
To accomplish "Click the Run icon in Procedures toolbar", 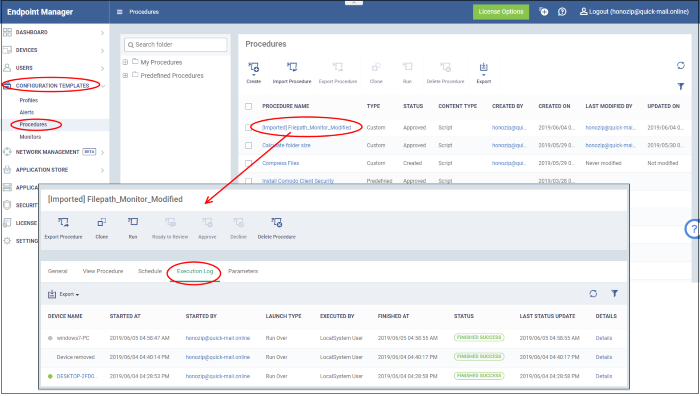I will click(407, 67).
